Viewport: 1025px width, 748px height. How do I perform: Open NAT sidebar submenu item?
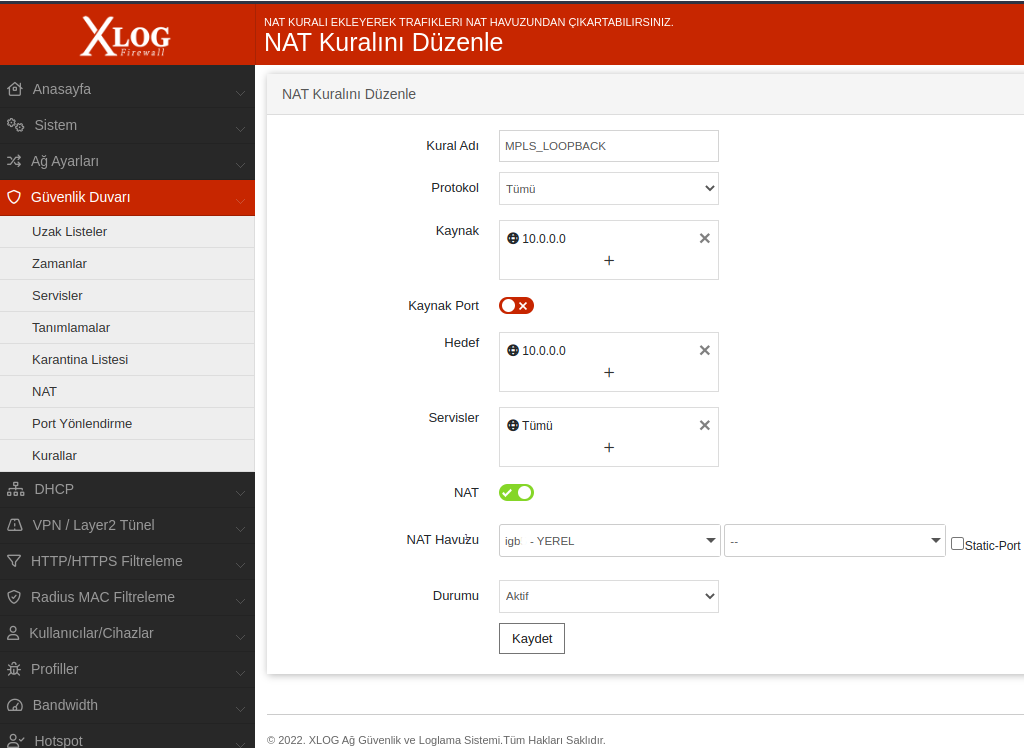127,392
